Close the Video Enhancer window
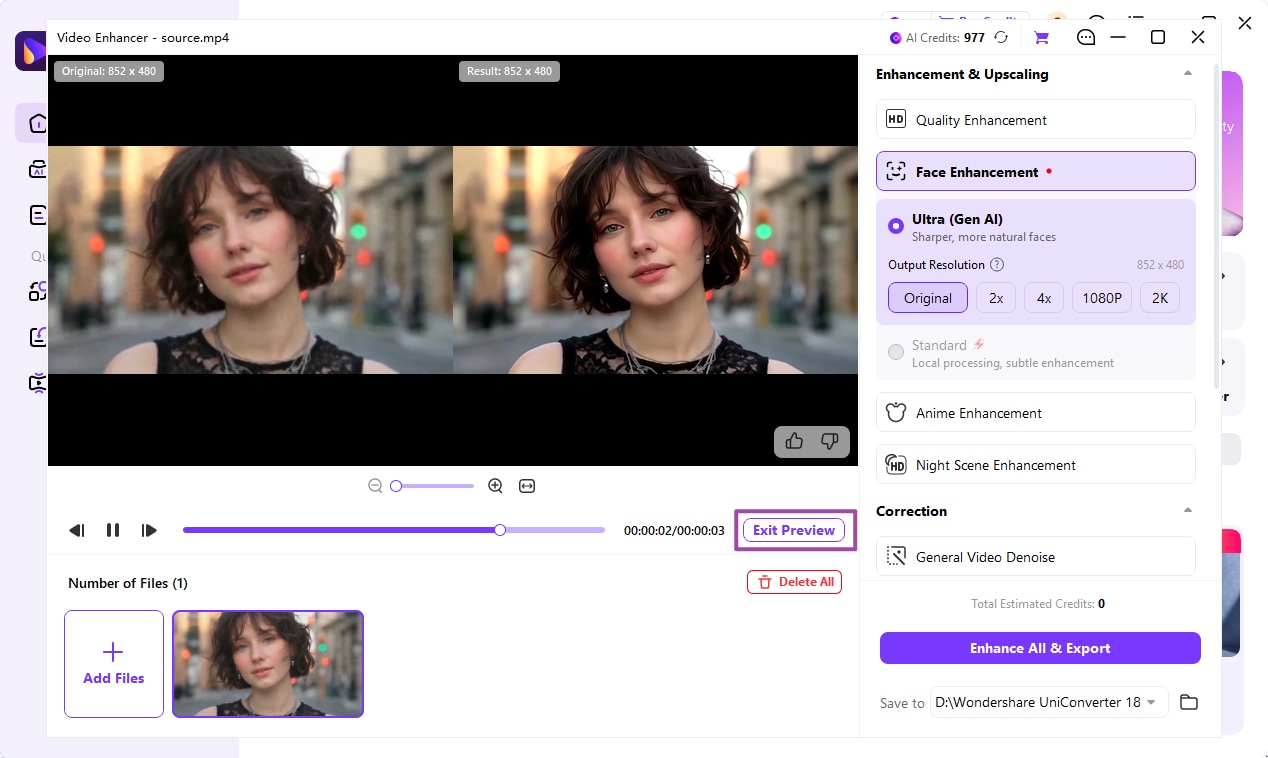Image resolution: width=1268 pixels, height=758 pixels. (x=1198, y=37)
